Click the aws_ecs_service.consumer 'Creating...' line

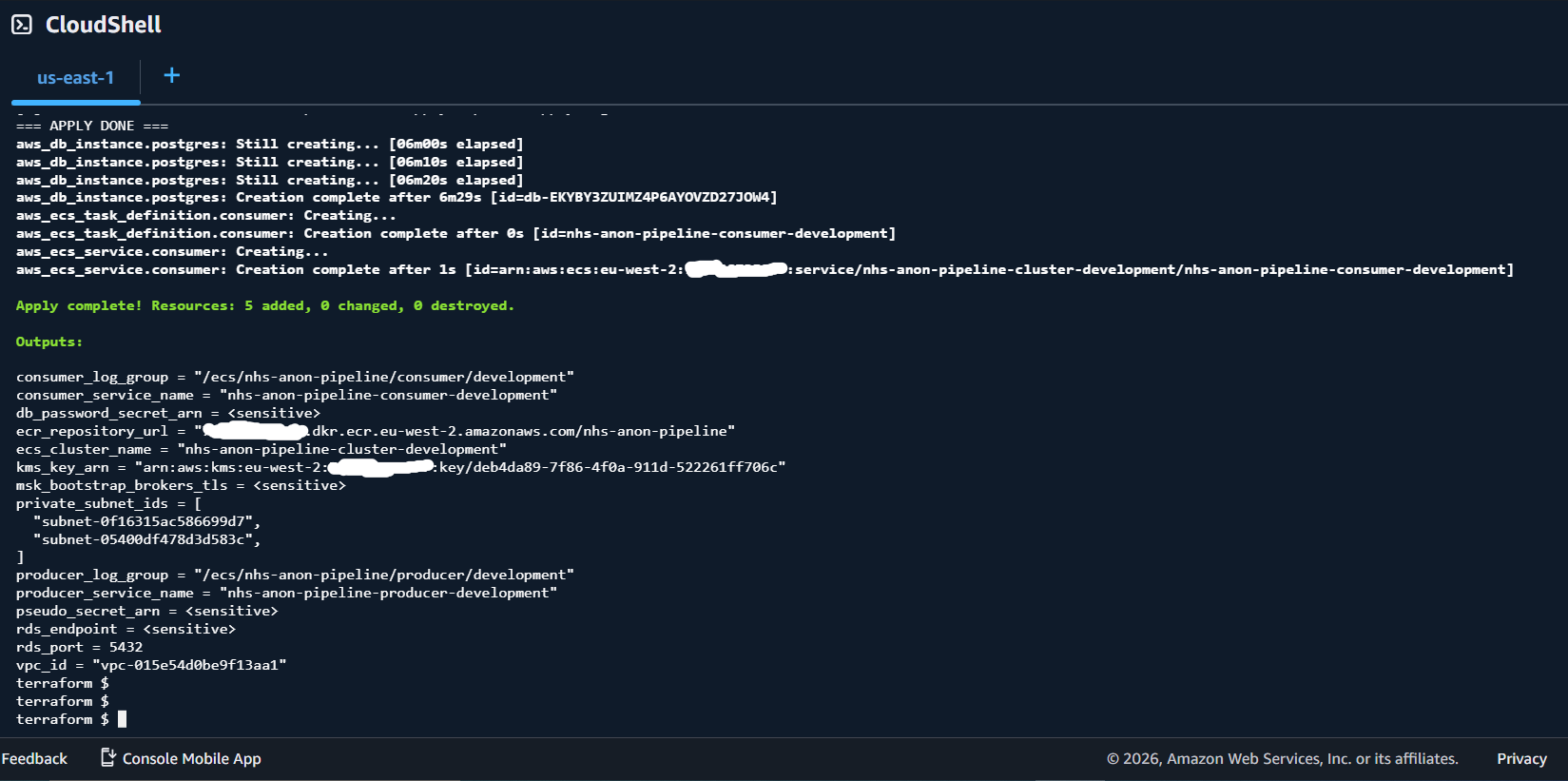(x=172, y=251)
